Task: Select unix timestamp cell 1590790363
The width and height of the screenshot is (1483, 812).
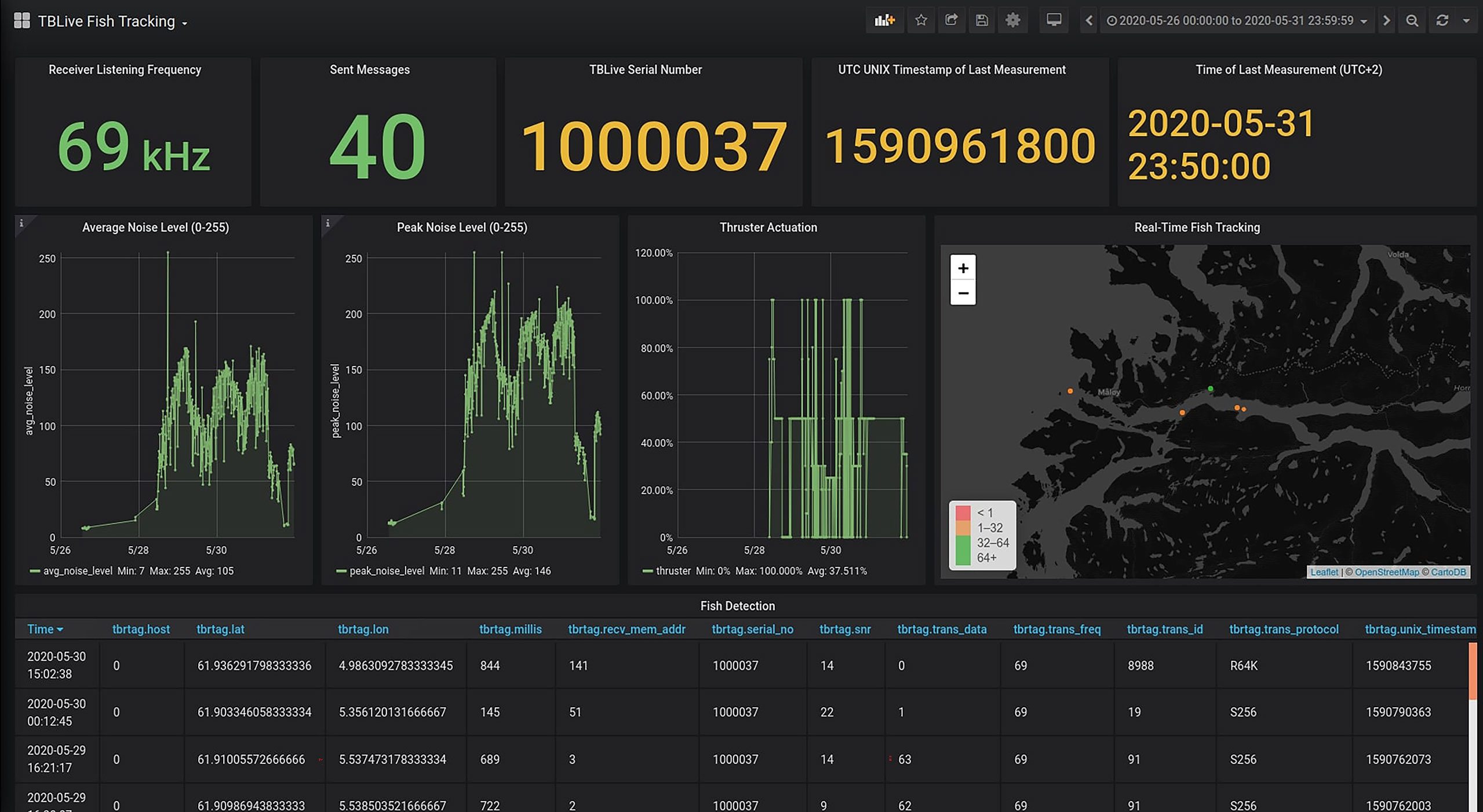Action: (x=1411, y=712)
